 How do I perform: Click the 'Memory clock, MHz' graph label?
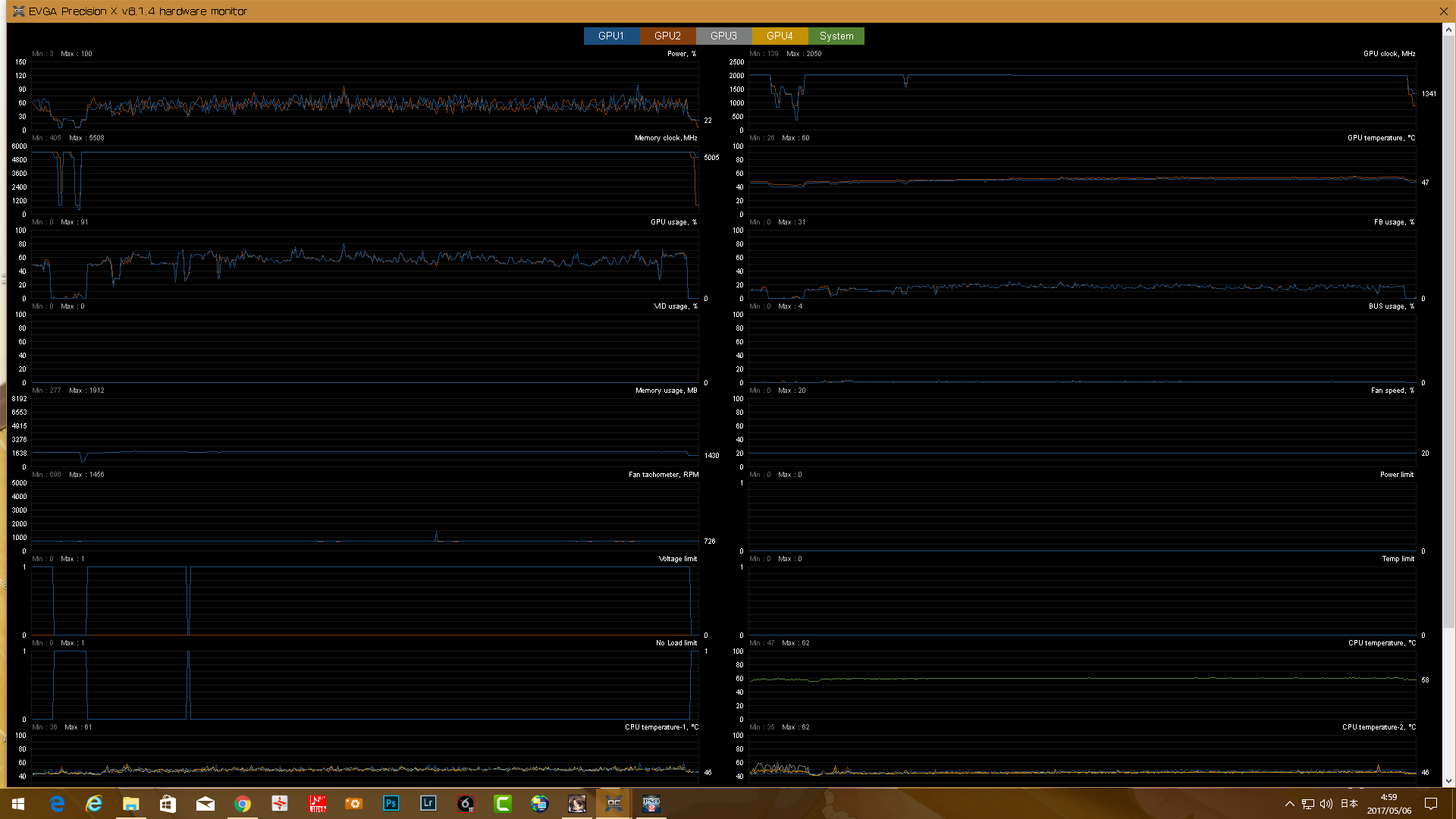666,138
